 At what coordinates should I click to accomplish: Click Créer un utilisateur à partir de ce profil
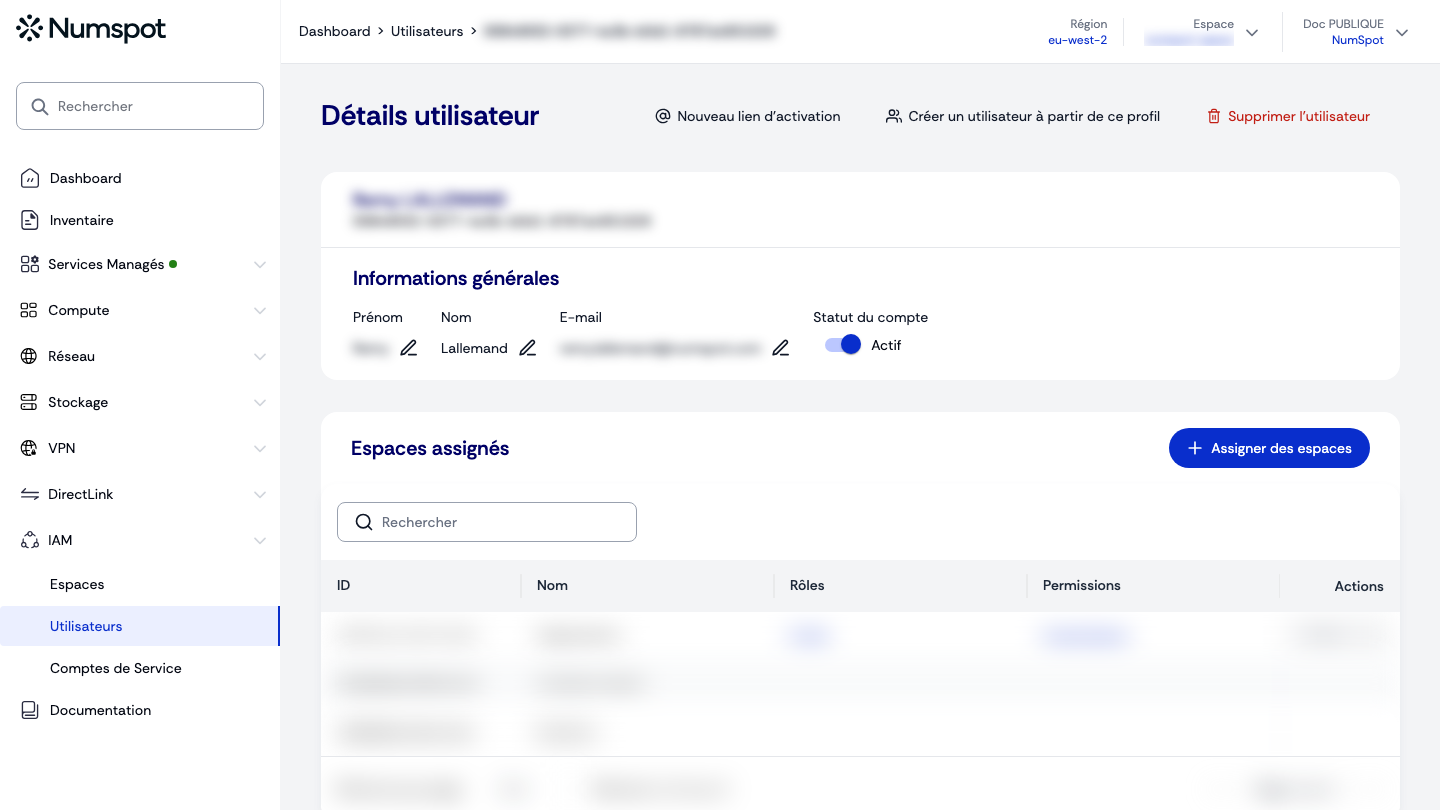coord(1023,116)
